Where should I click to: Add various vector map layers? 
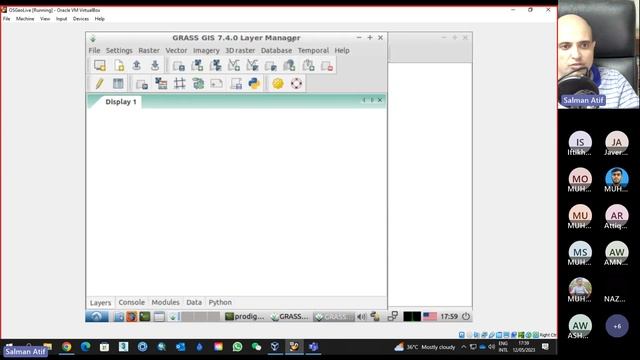(252, 65)
